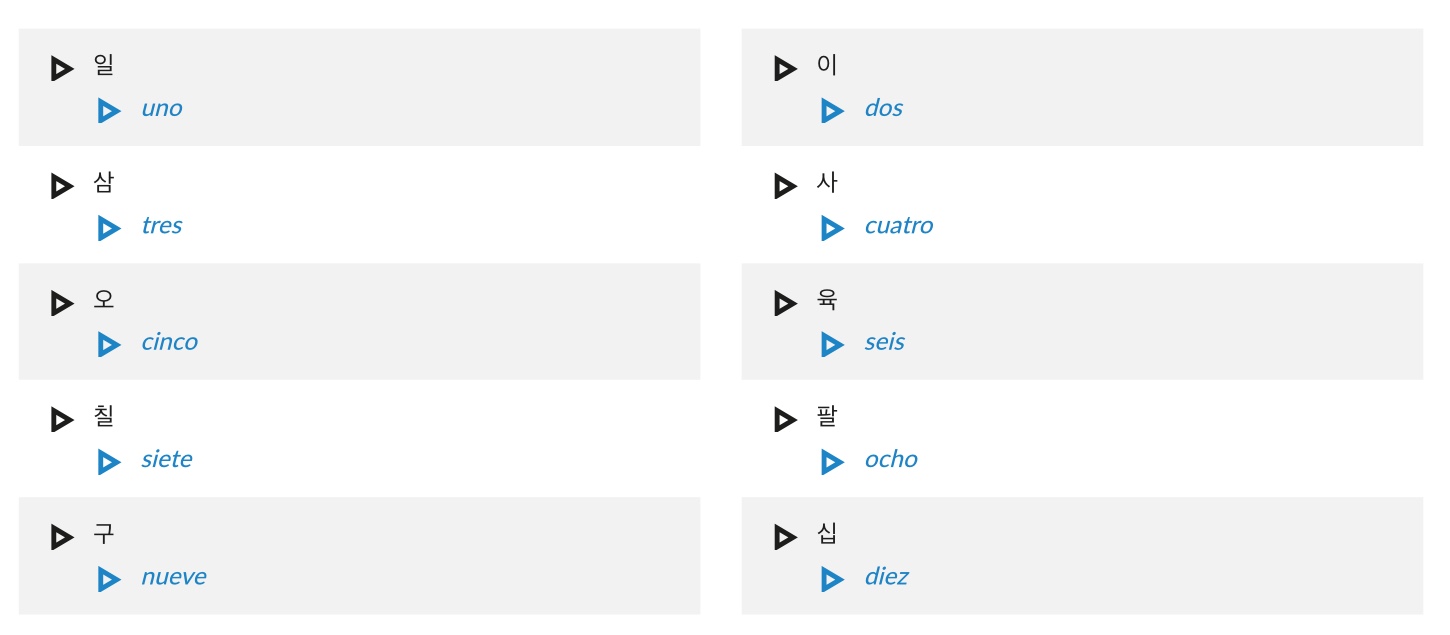
Task: Select the ocho translation link
Action: (891, 459)
